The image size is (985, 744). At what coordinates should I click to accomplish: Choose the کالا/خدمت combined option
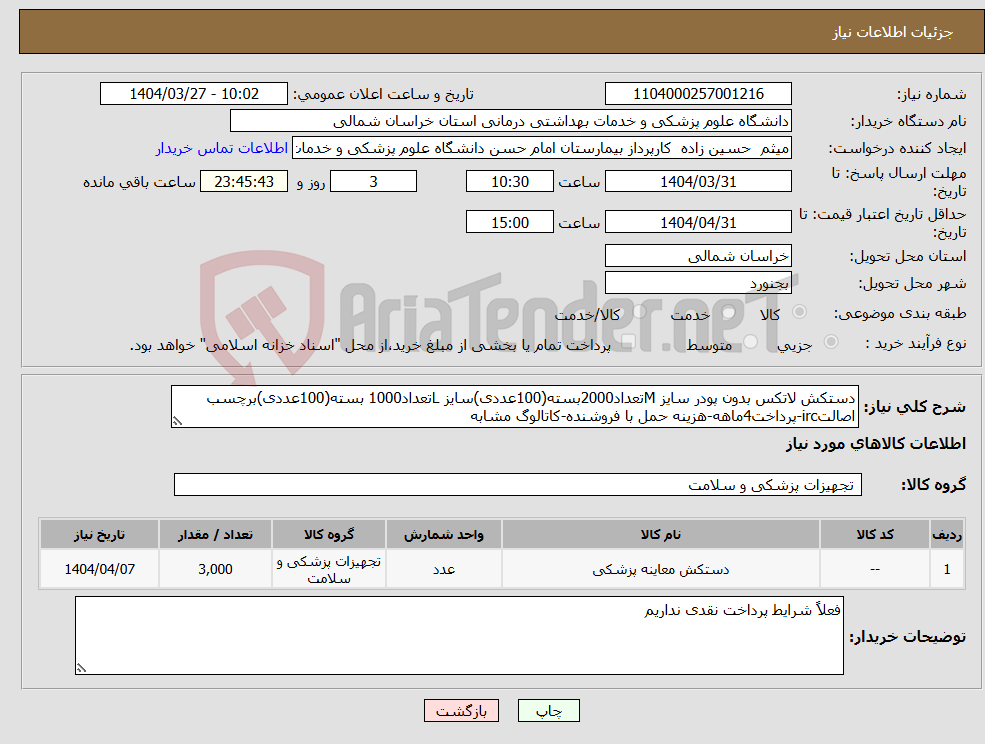[x=639, y=310]
